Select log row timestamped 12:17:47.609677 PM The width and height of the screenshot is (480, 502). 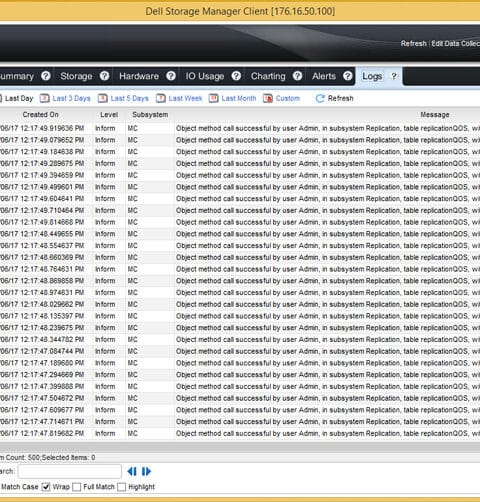point(240,410)
